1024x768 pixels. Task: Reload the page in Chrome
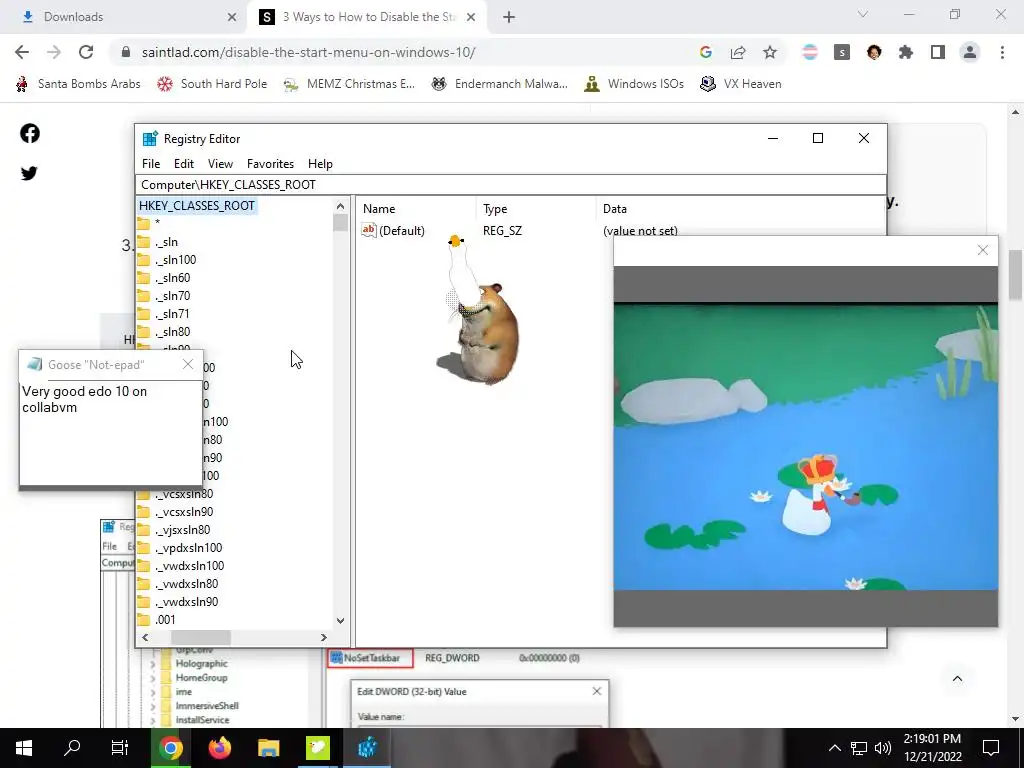pyautogui.click(x=86, y=52)
